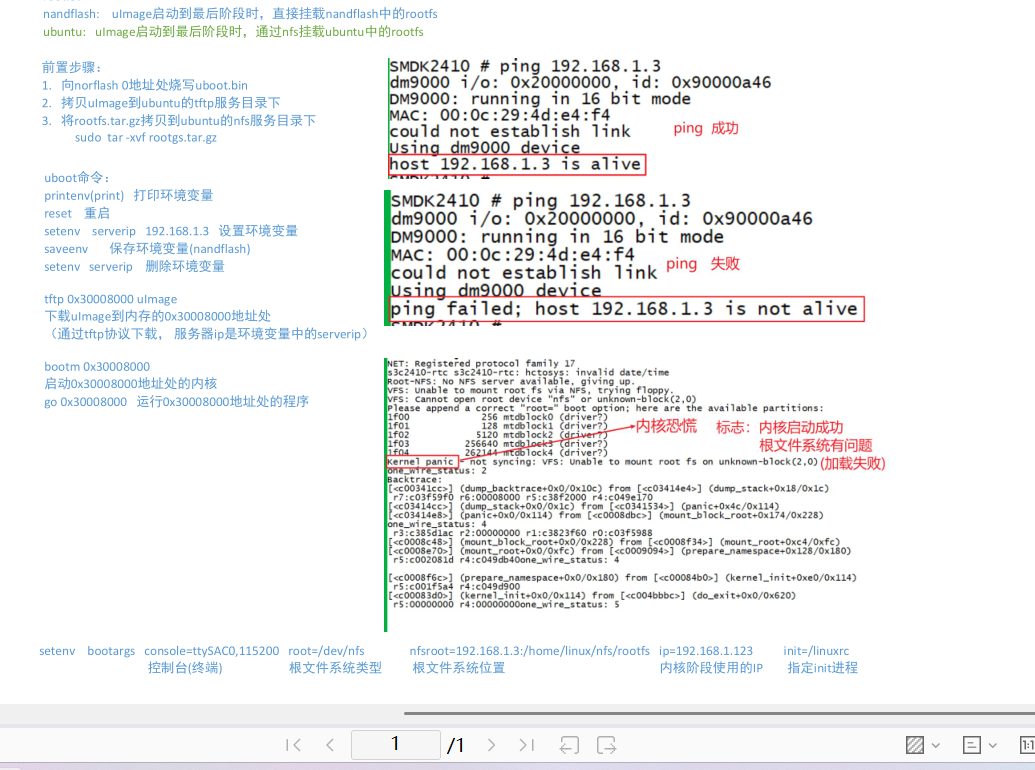Click the hatched background pattern icon
Image resolution: width=1035 pixels, height=770 pixels.
tap(915, 745)
